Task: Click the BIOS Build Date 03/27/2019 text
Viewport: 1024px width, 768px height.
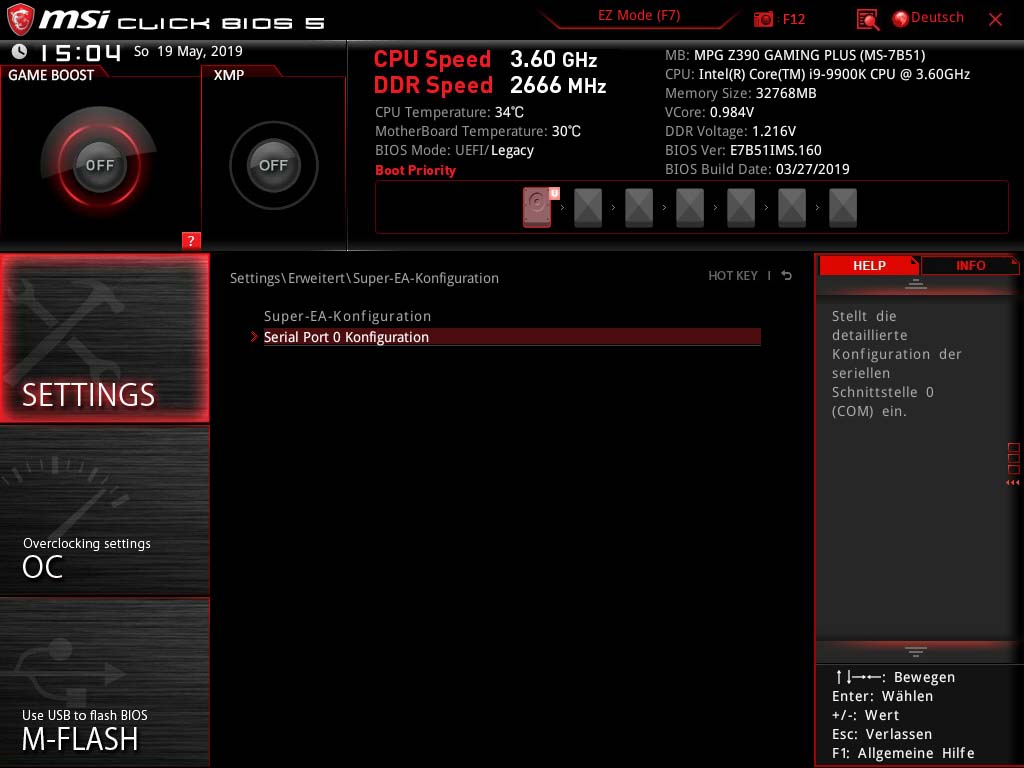Action: tap(757, 169)
